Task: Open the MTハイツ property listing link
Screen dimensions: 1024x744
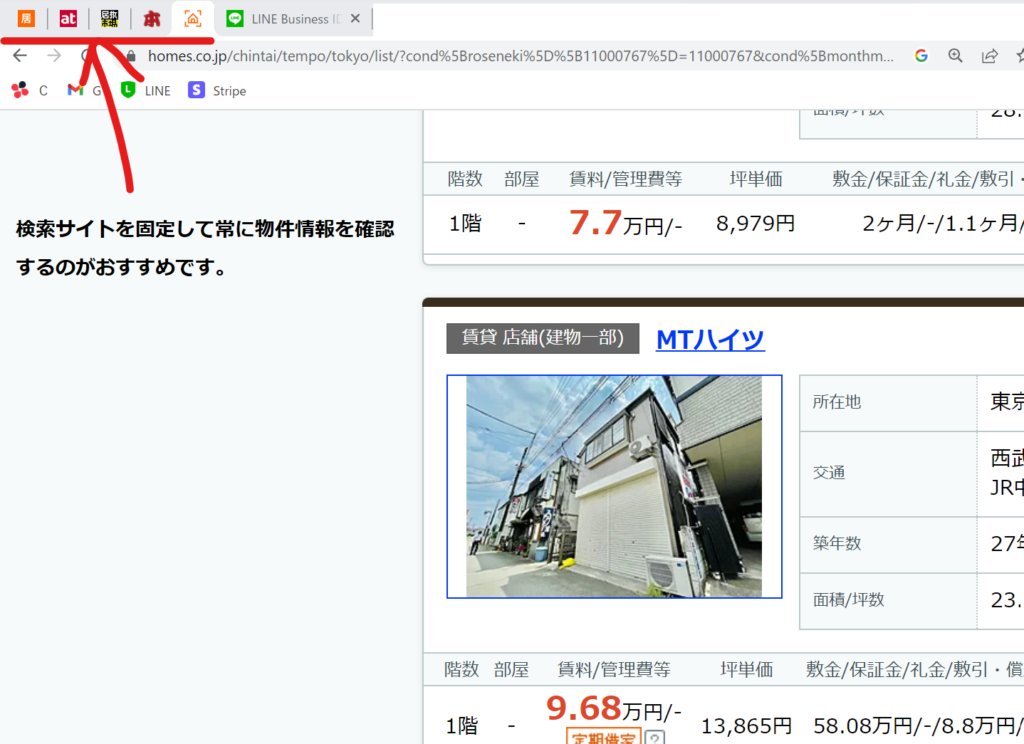Action: coord(710,339)
